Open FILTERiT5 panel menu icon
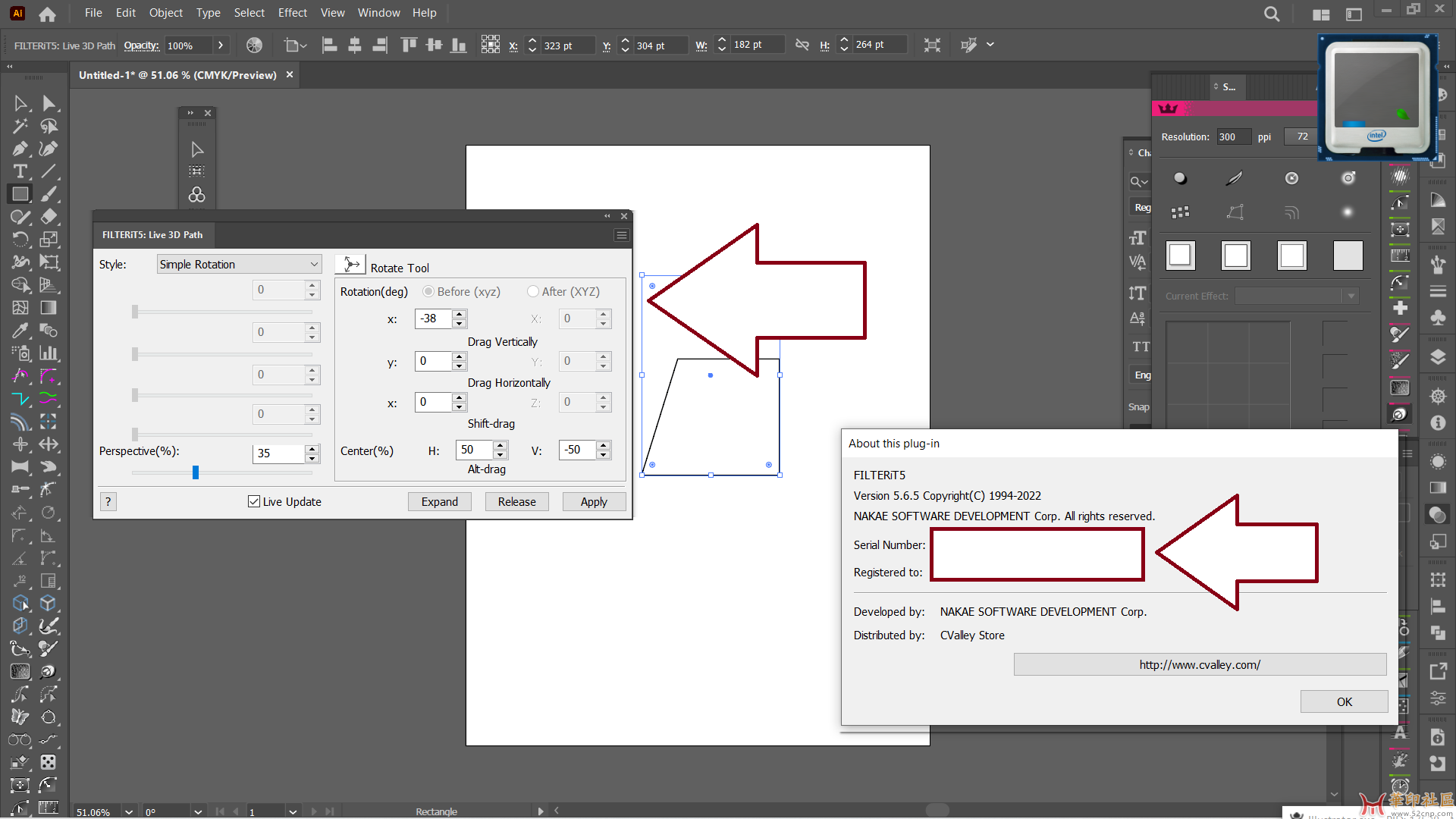The width and height of the screenshot is (1456, 819). coord(621,235)
